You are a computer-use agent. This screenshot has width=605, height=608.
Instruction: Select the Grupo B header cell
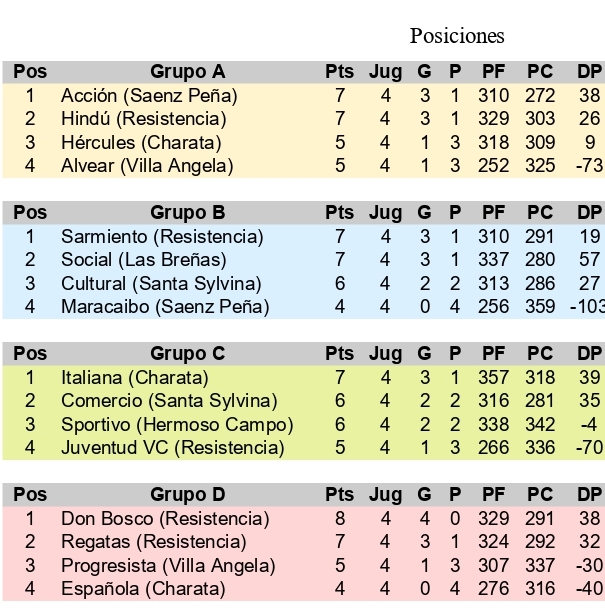tap(188, 213)
